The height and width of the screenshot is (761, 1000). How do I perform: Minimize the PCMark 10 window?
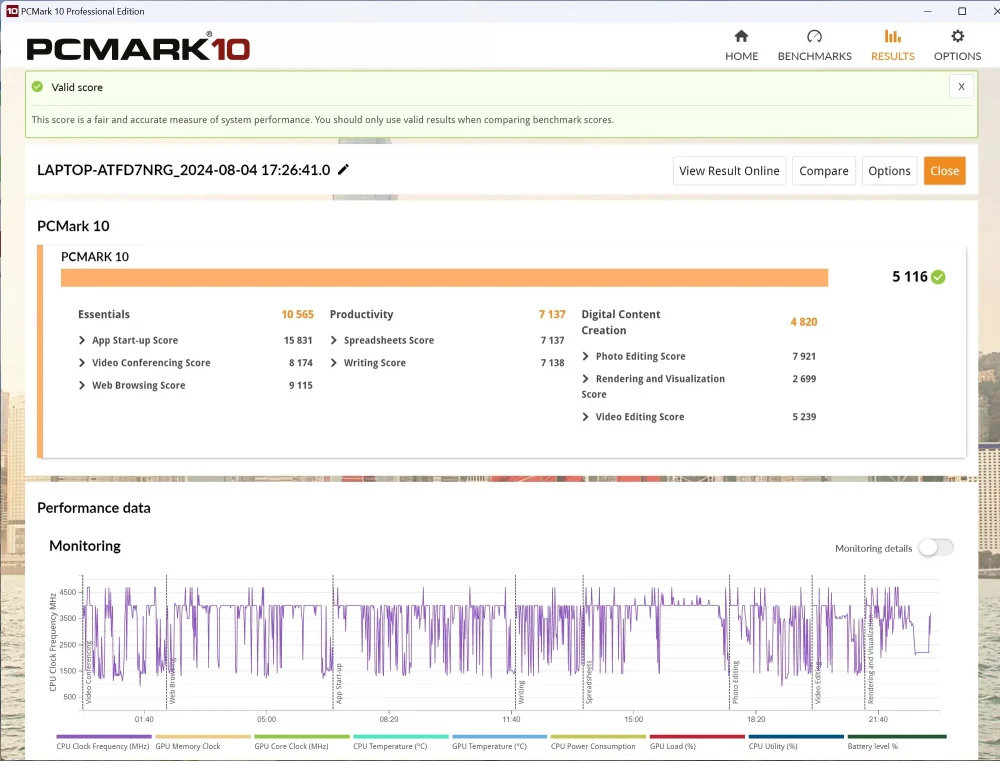point(927,11)
